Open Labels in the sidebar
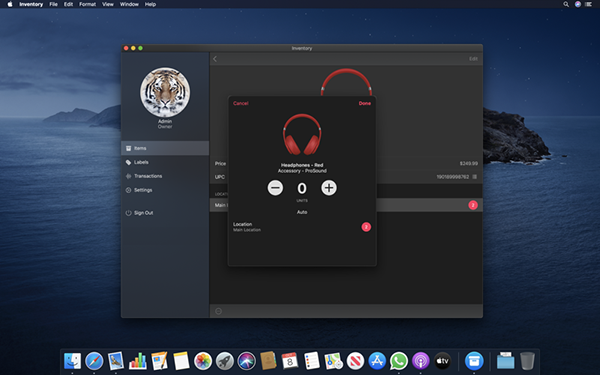The height and width of the screenshot is (375, 600). pos(165,162)
